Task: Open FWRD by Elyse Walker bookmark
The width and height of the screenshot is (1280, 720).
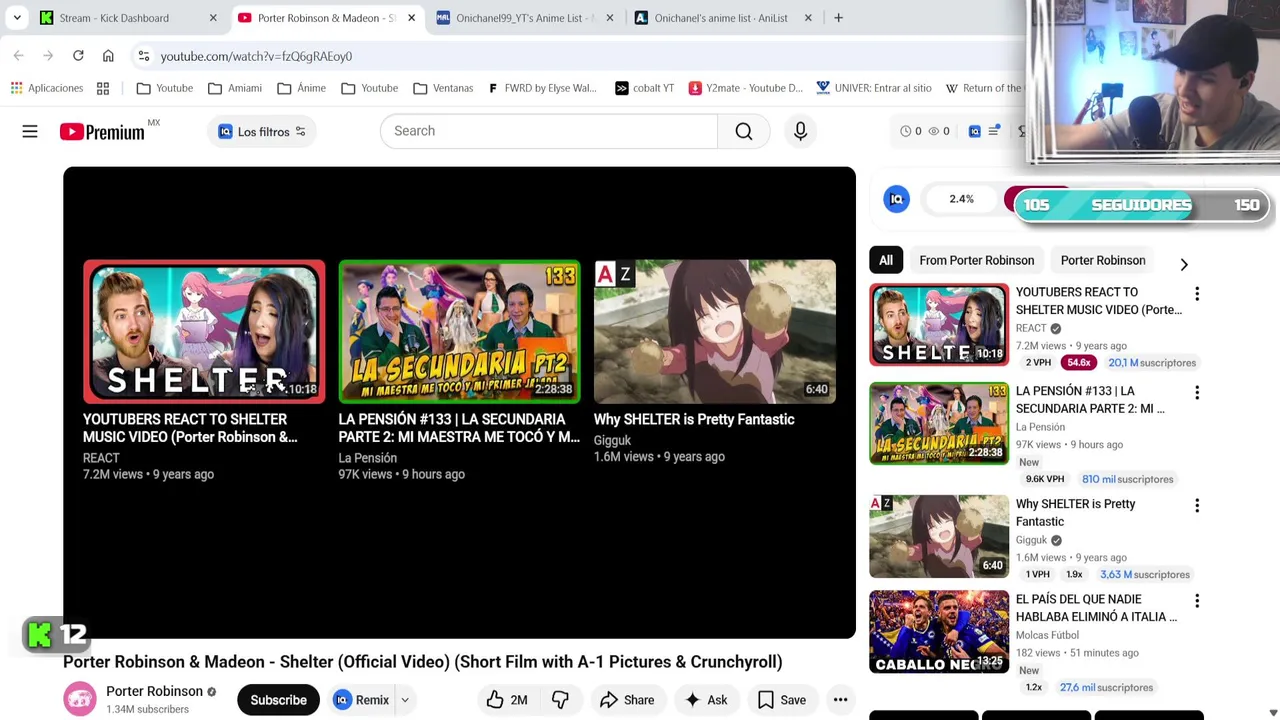Action: tap(542, 88)
